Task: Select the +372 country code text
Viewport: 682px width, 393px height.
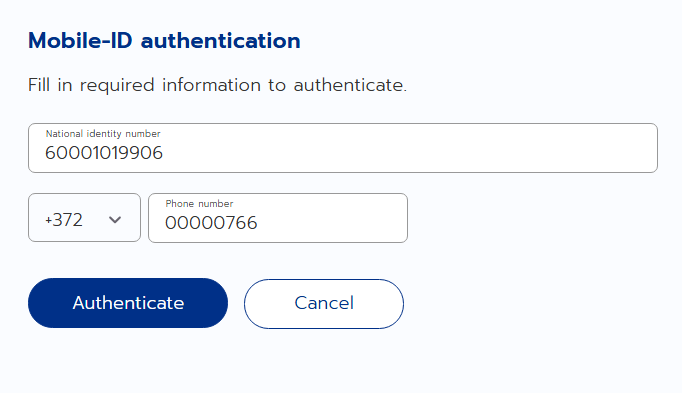Action: pos(64,220)
